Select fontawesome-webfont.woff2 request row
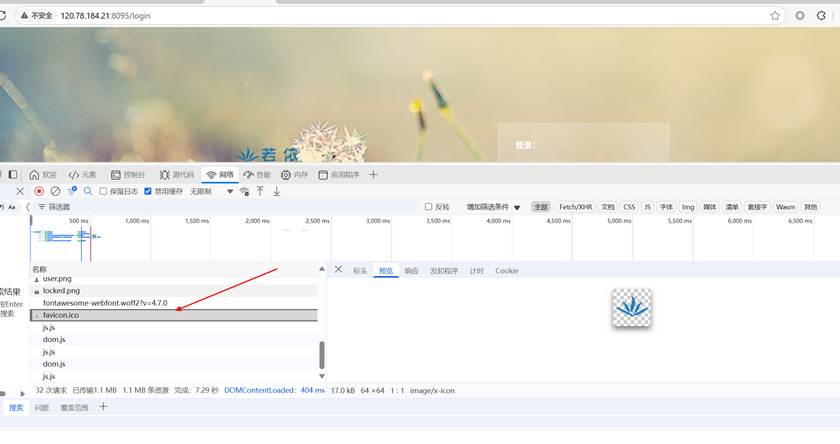The image size is (840, 444). 174,303
